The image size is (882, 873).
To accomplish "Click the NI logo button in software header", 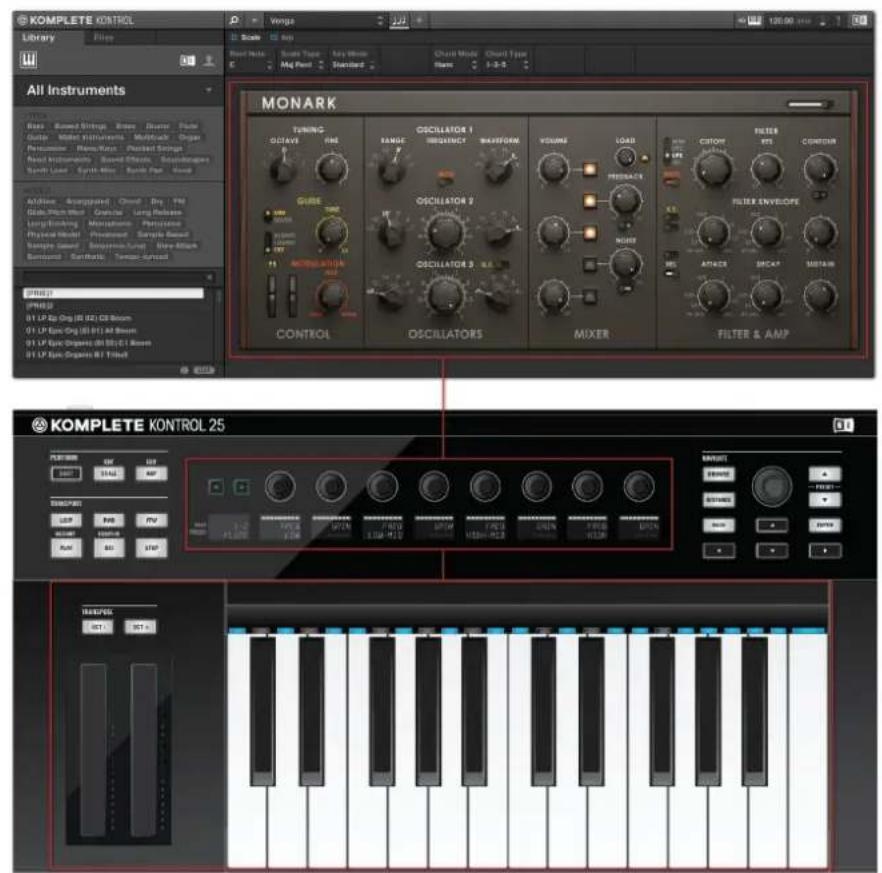I will [859, 21].
